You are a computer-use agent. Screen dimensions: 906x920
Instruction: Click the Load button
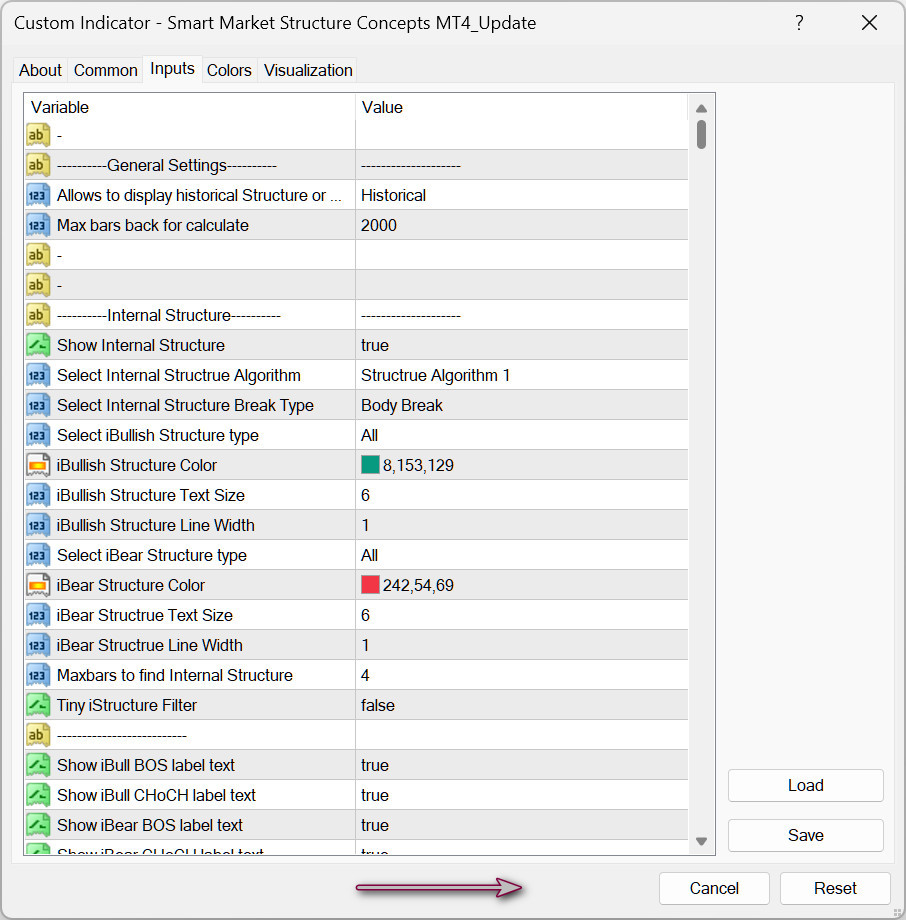click(x=806, y=785)
